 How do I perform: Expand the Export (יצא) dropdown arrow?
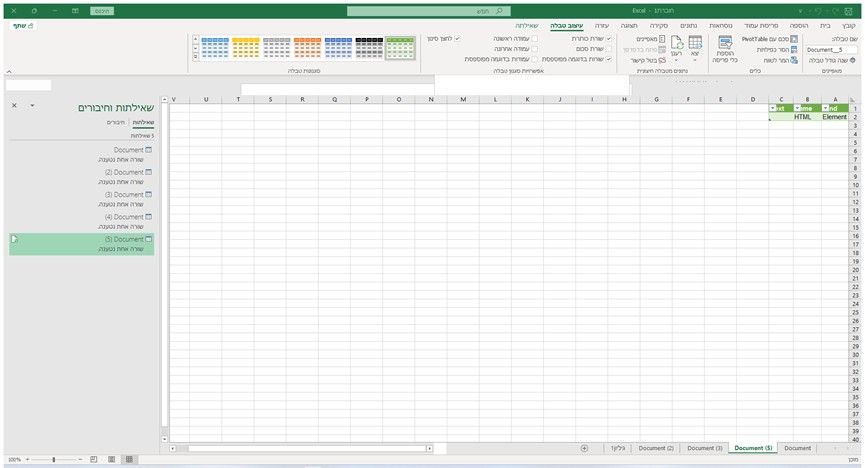tap(695, 60)
